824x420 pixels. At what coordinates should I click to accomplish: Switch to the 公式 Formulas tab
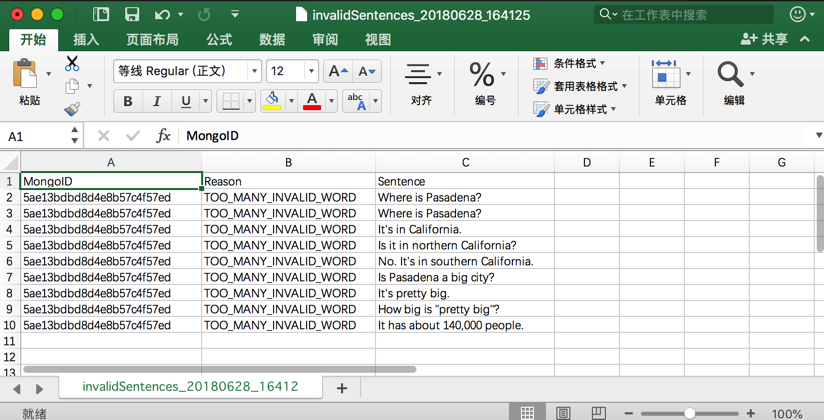coord(219,39)
